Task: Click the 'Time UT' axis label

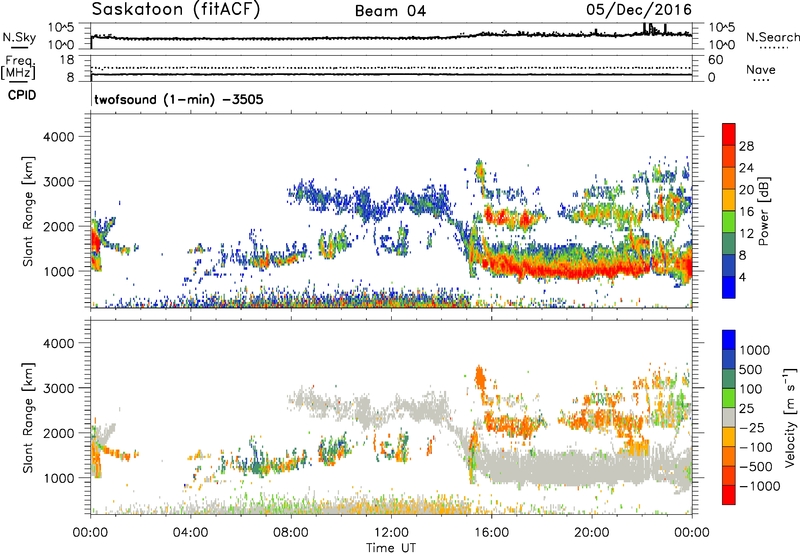Action: pos(391,548)
